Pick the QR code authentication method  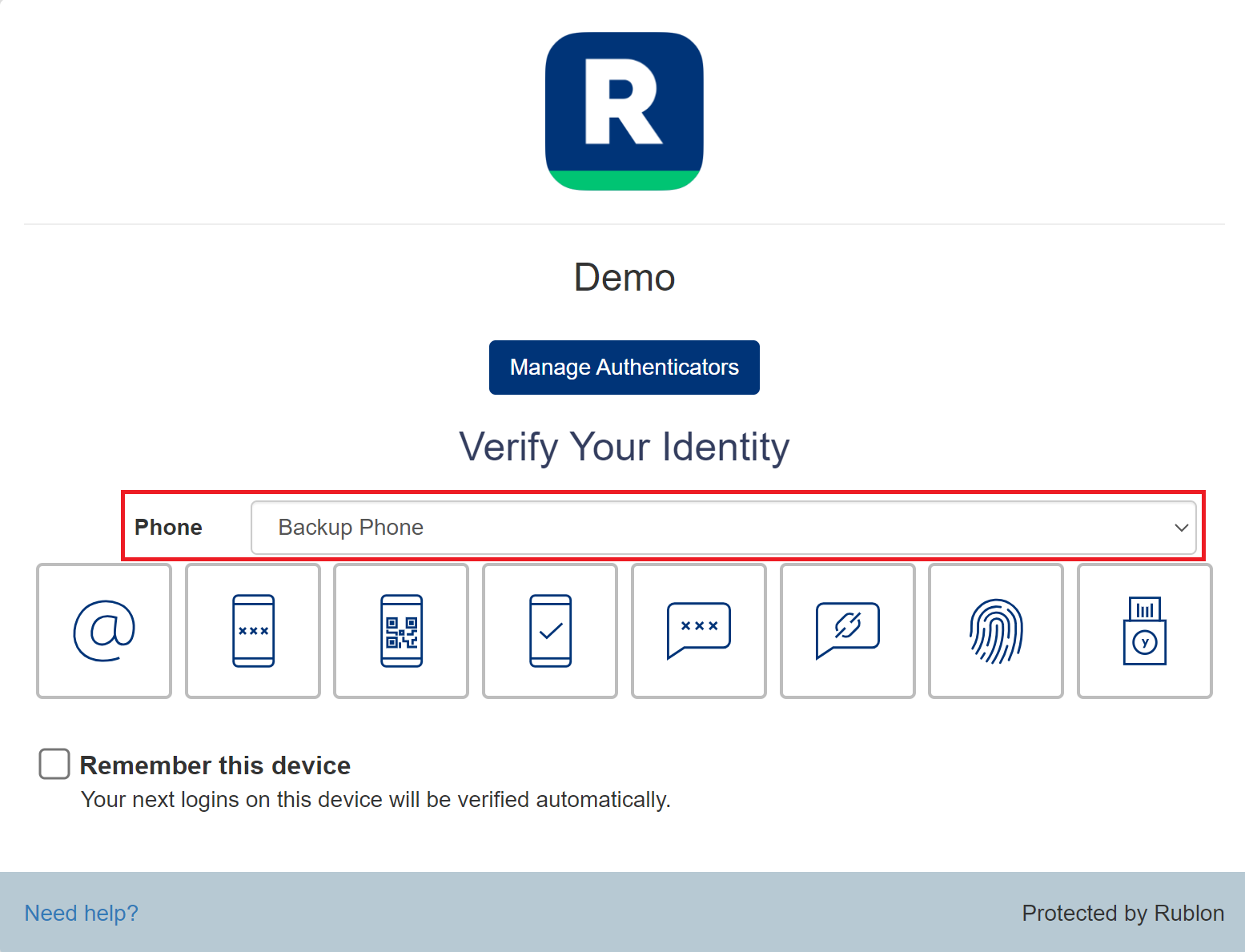coord(401,631)
